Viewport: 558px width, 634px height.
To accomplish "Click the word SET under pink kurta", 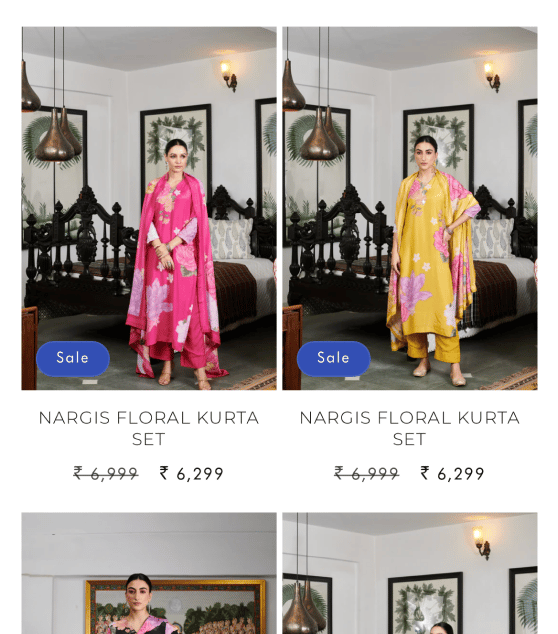I will click(x=149, y=440).
